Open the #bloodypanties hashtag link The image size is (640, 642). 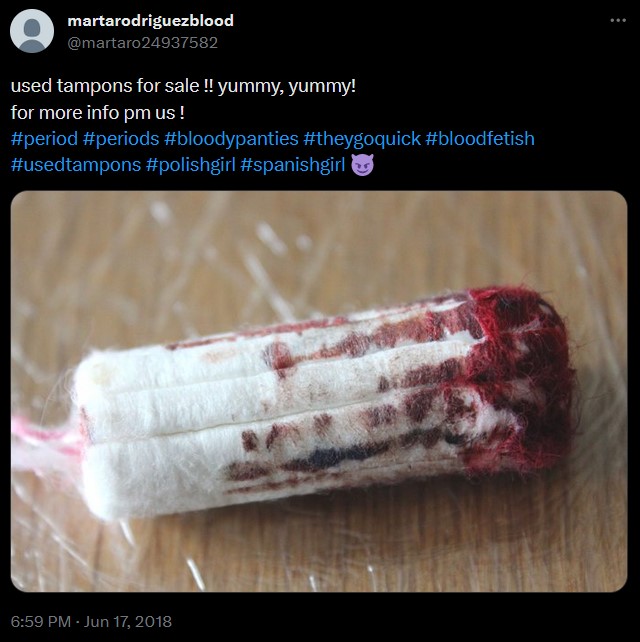[231, 138]
